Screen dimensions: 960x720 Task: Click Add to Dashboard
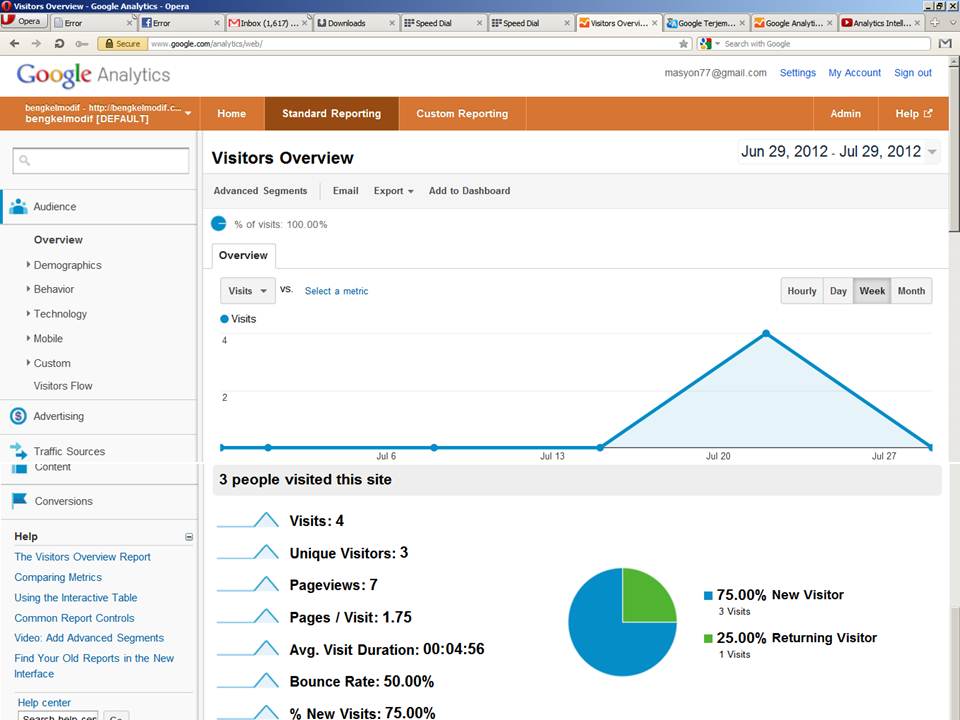470,190
